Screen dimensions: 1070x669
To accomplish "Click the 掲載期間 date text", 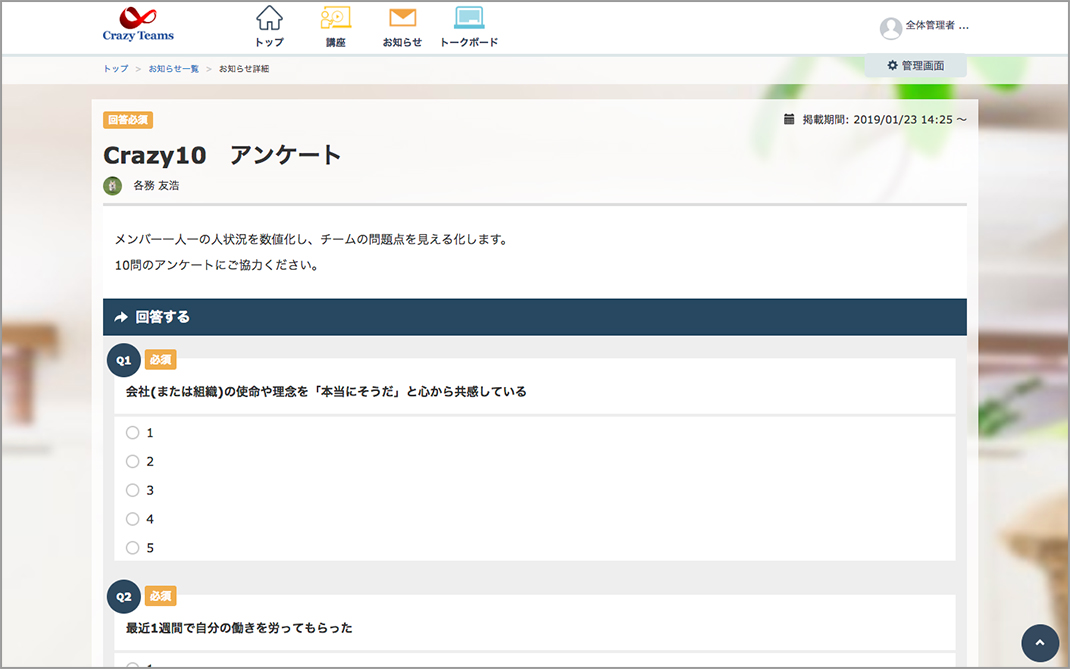I will [884, 119].
